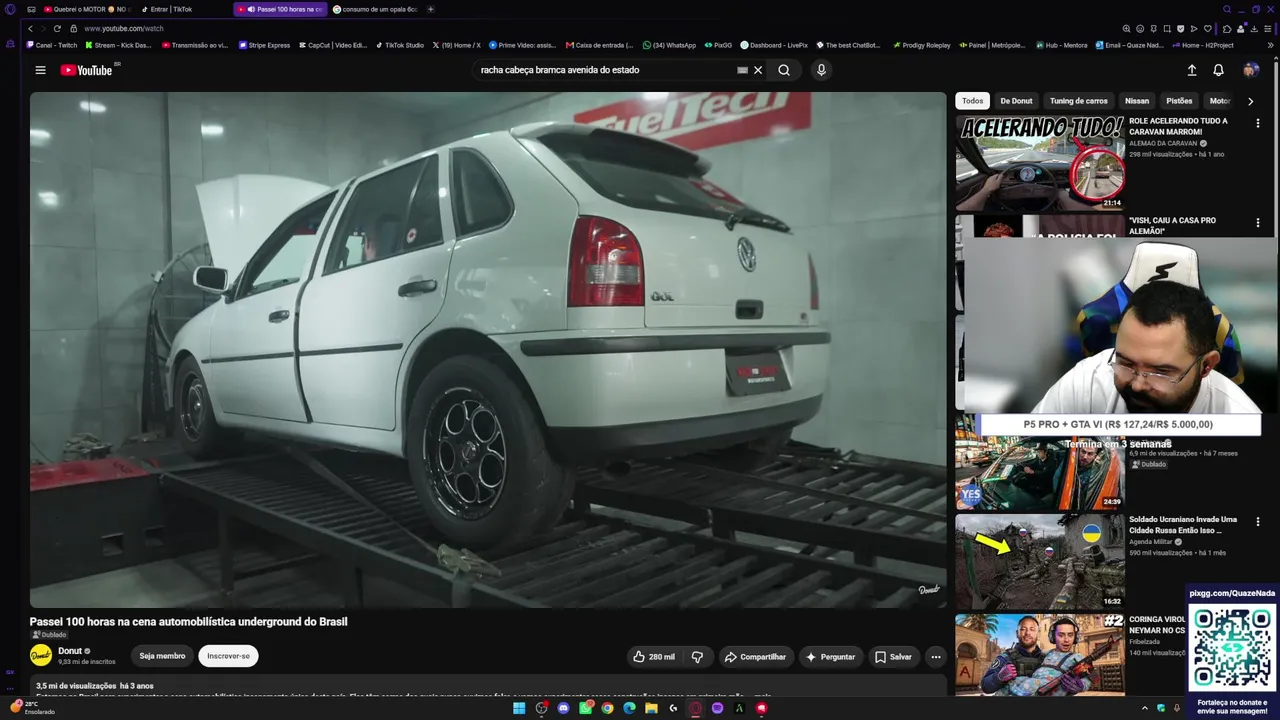
Task: Go back in the browser
Action: click(x=30, y=29)
